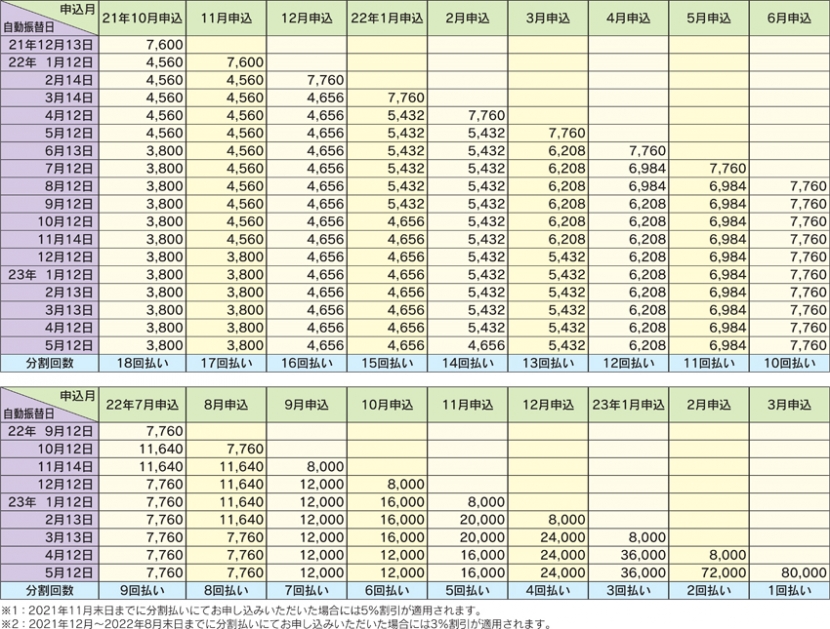Click the 4回払い footer cell
Viewport: 830px width, 629px height.
548,591
